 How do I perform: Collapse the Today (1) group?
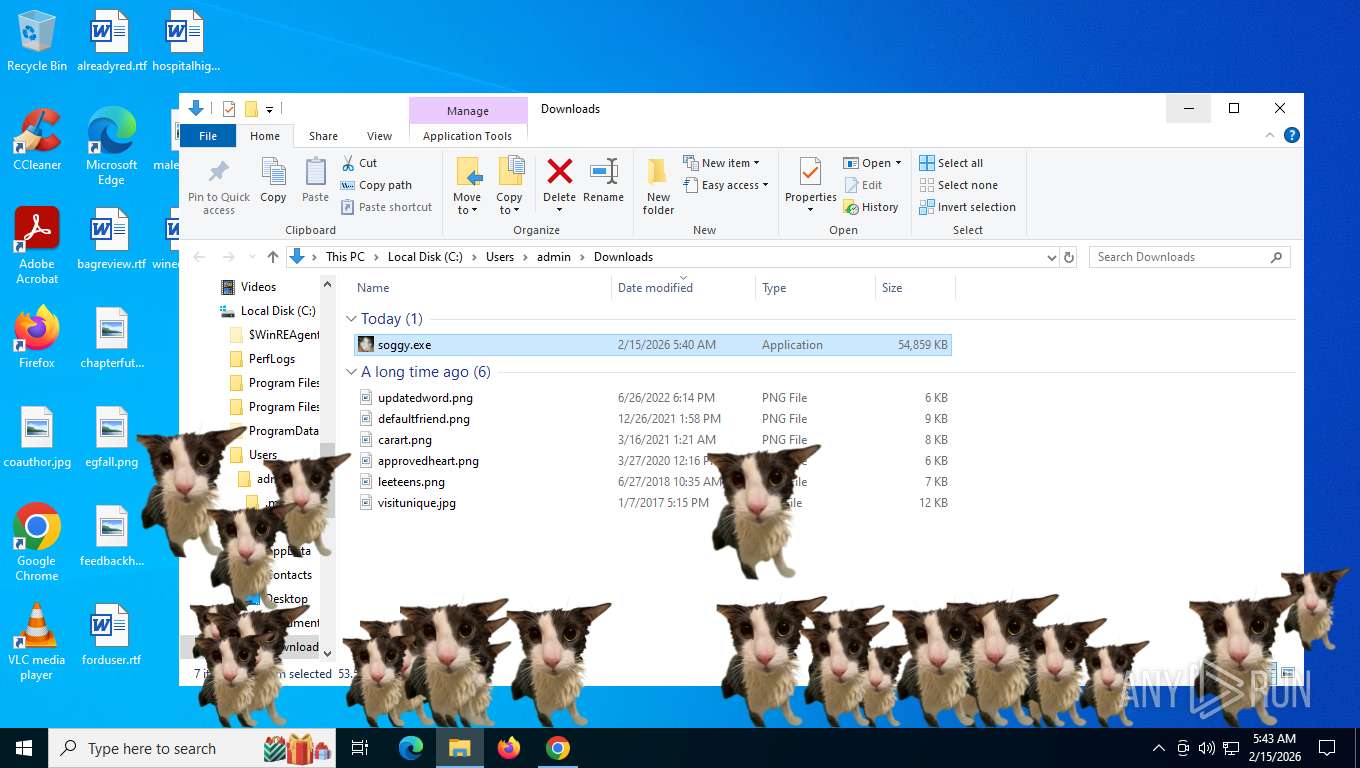point(351,319)
